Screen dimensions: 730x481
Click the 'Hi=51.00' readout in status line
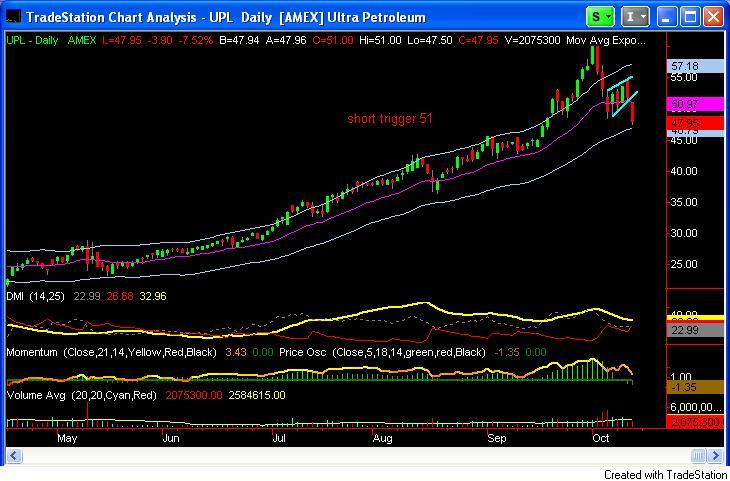380,41
